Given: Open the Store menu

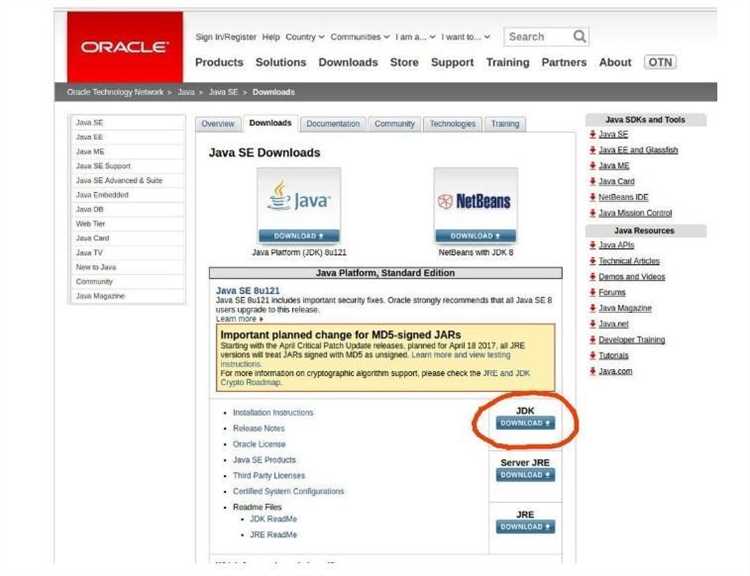Looking at the screenshot, I should (x=404, y=62).
